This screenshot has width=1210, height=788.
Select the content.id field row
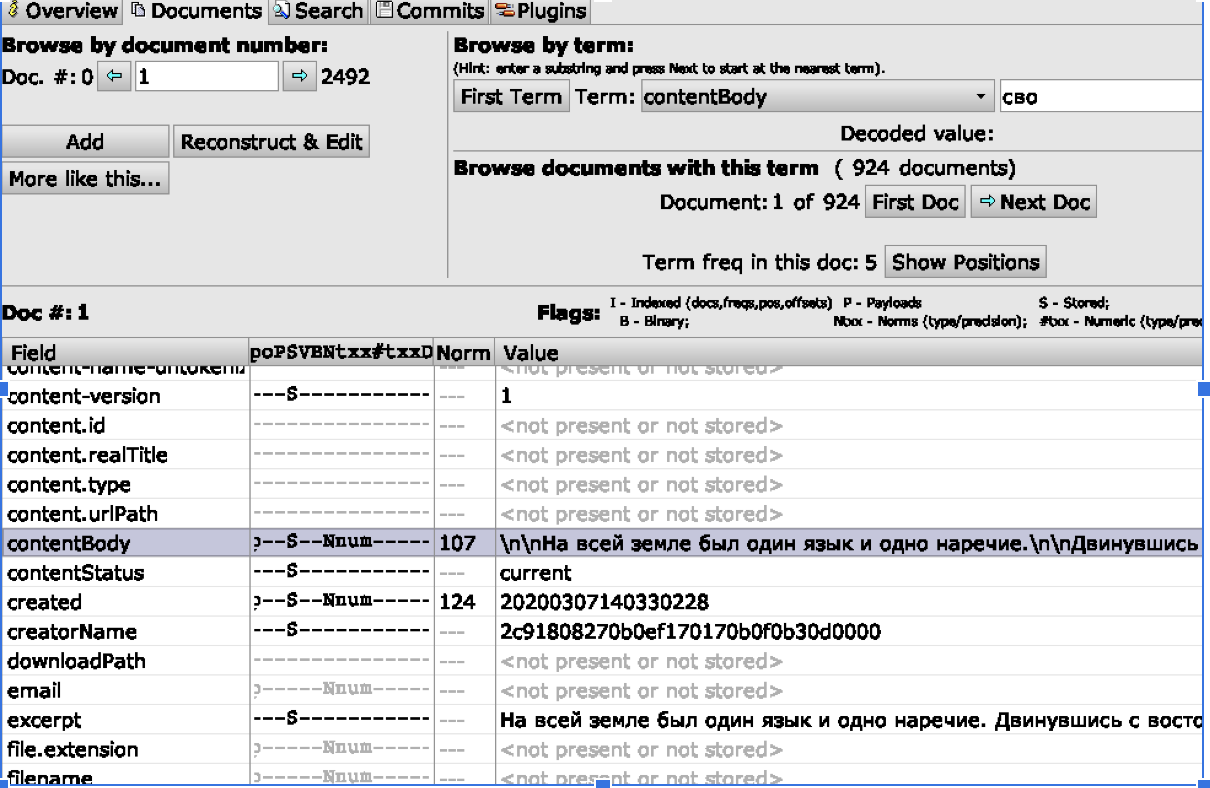(x=604, y=426)
